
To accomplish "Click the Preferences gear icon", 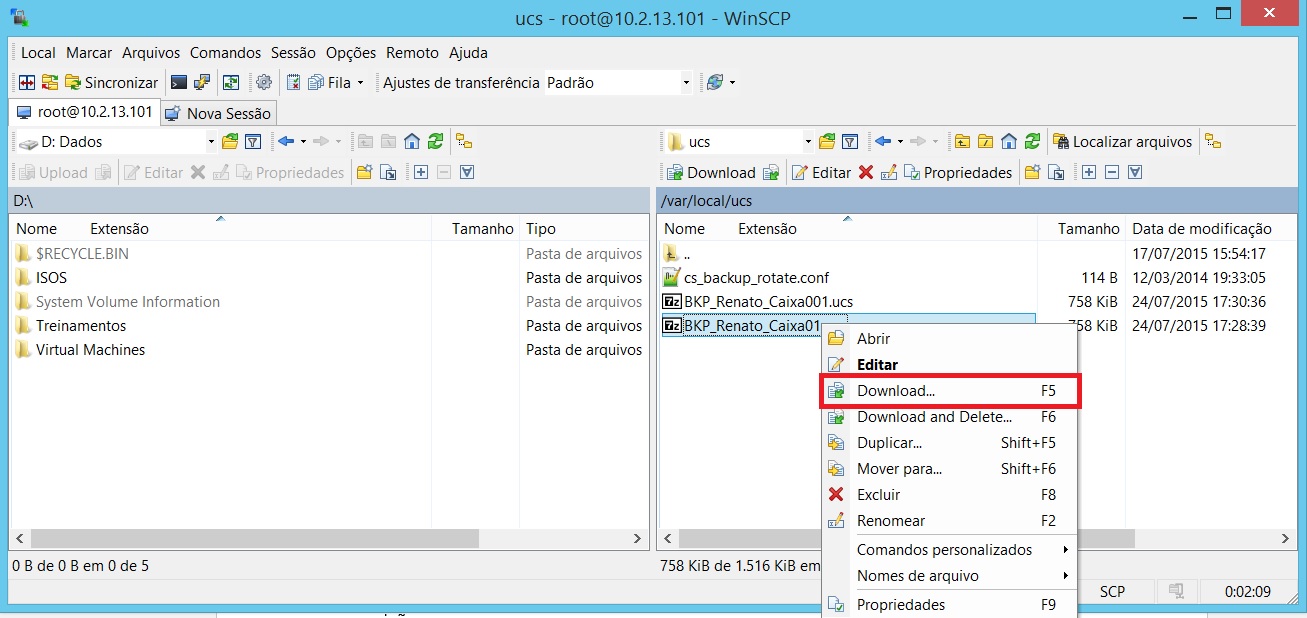I will (264, 83).
